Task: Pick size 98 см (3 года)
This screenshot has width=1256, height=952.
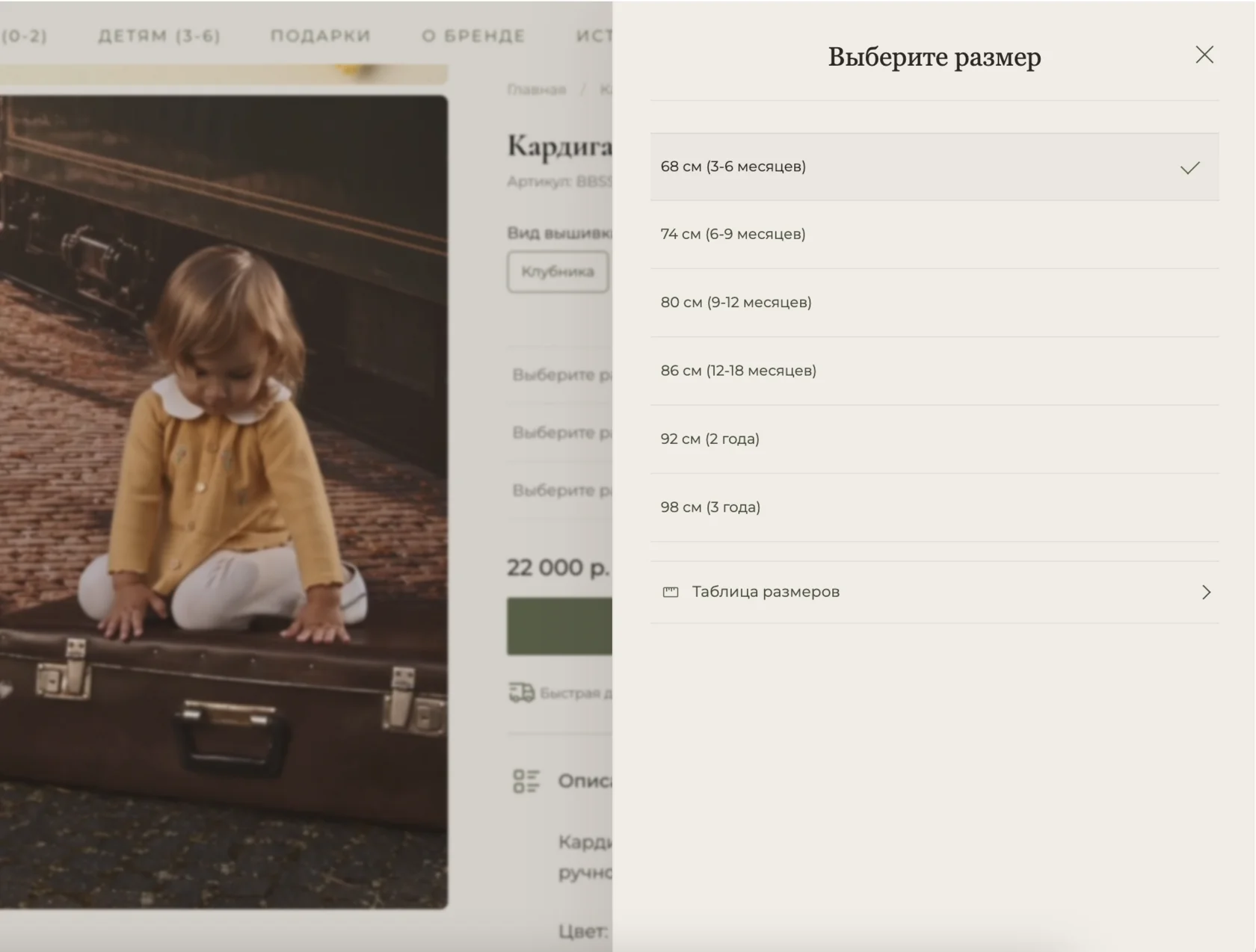Action: (x=934, y=507)
